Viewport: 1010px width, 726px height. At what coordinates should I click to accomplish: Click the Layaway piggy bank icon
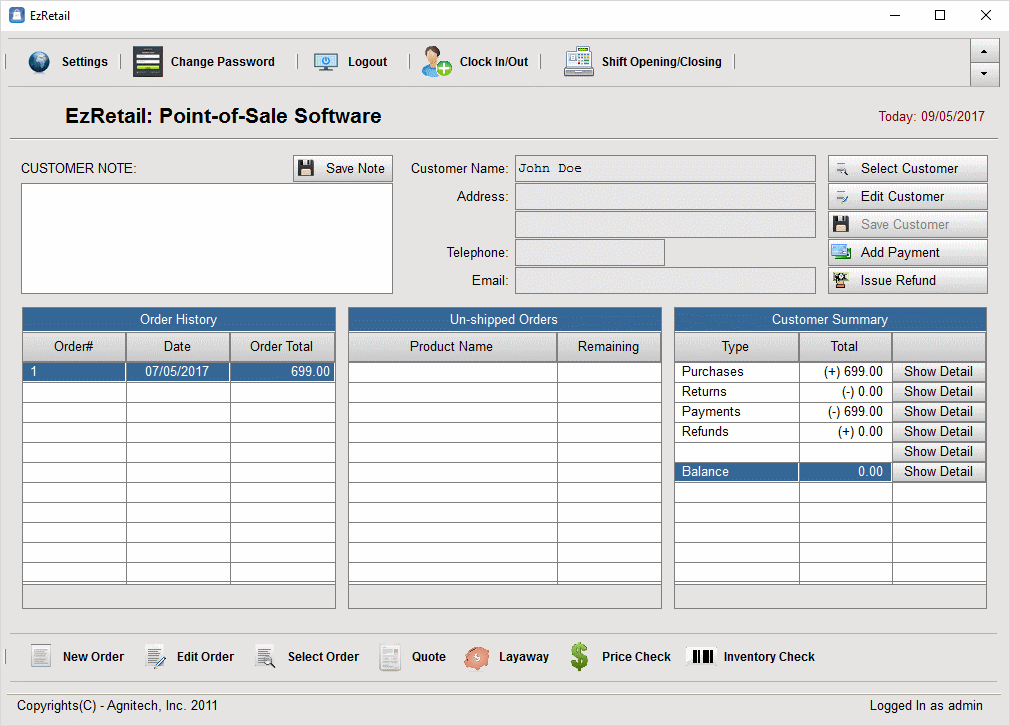[477, 658]
